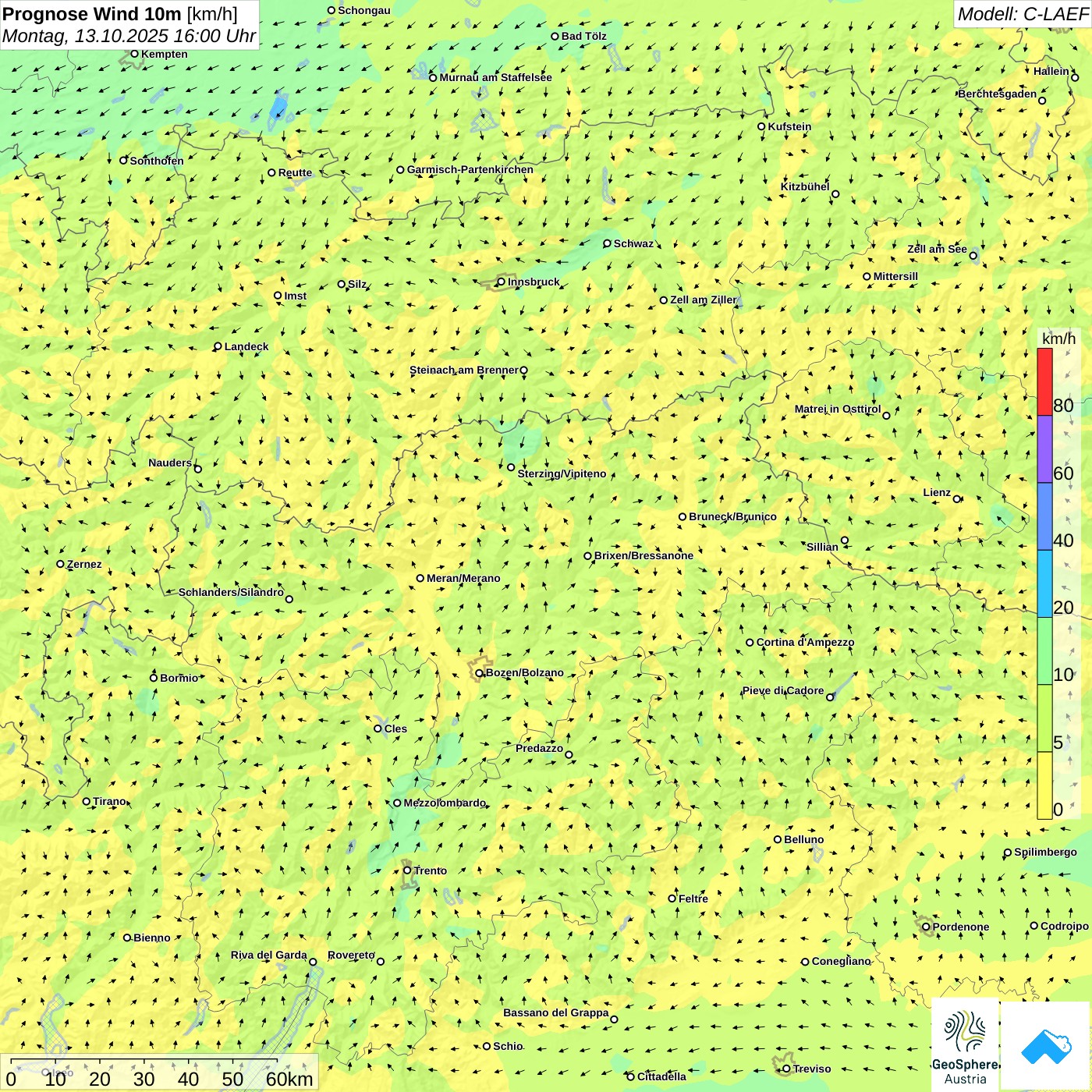Select the purple legend segment between 60 and 80
The height and width of the screenshot is (1092, 1092).
[x=1044, y=449]
